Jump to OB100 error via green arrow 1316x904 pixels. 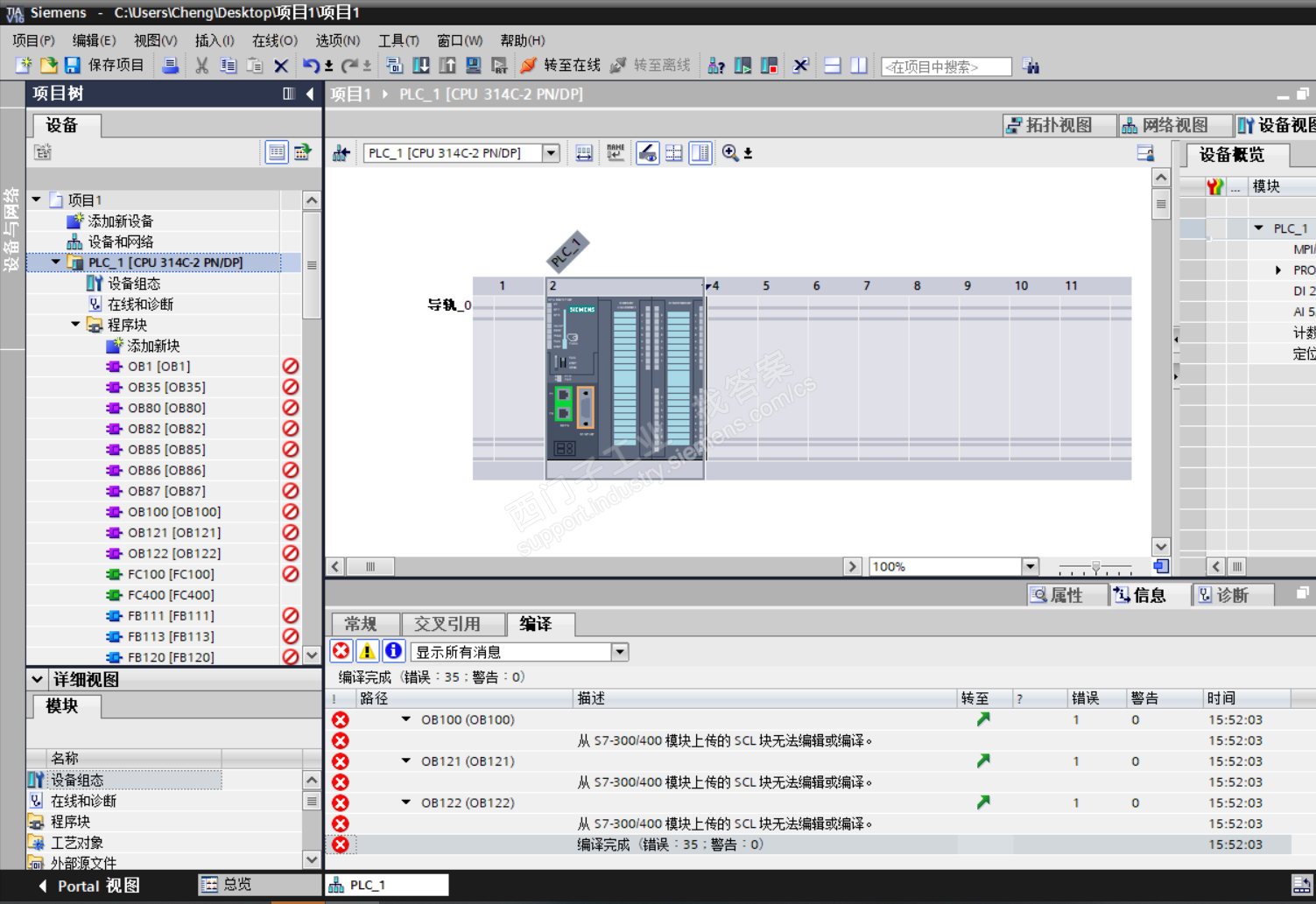(983, 719)
